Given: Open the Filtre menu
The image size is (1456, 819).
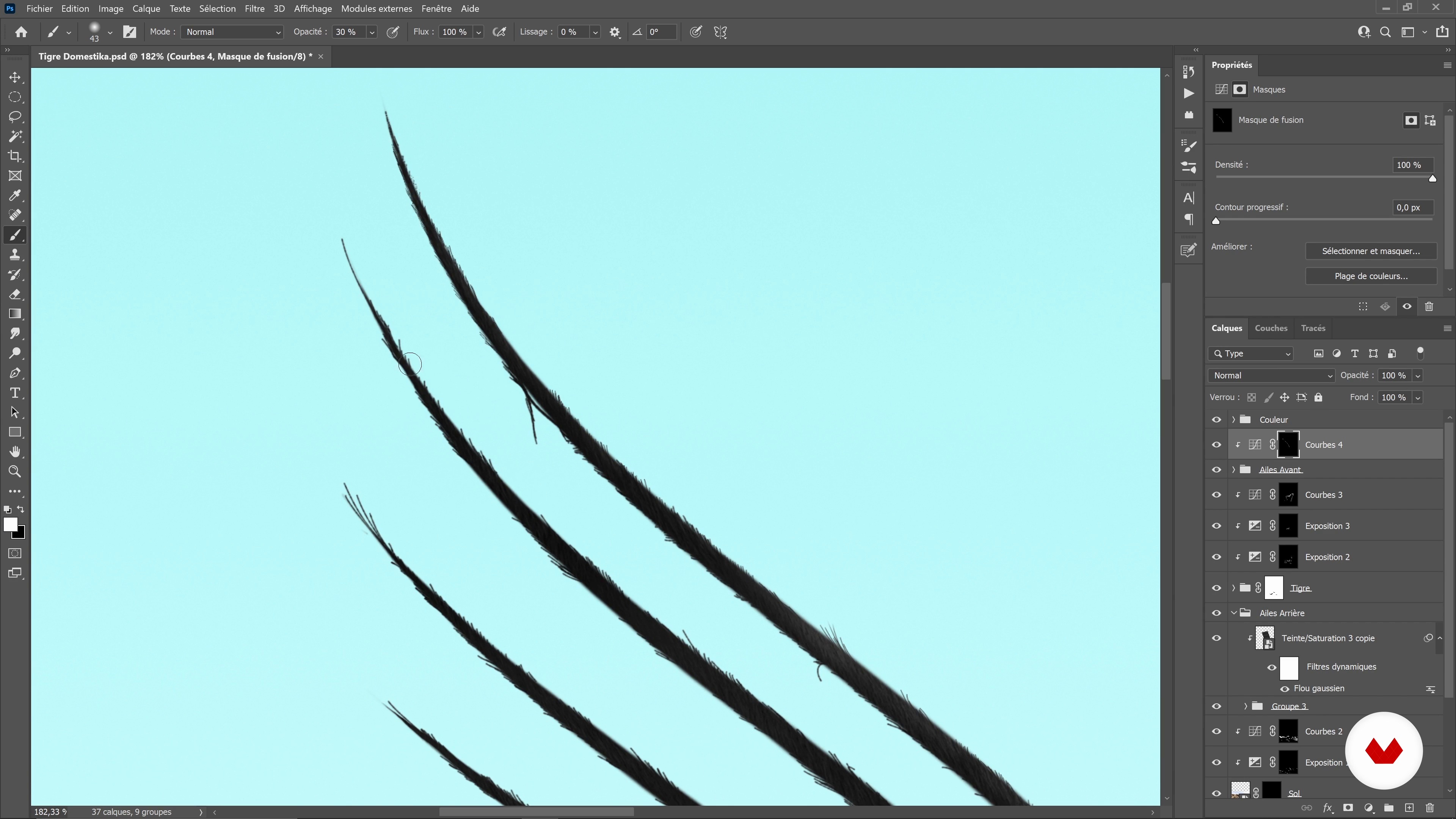Looking at the screenshot, I should [x=254, y=8].
